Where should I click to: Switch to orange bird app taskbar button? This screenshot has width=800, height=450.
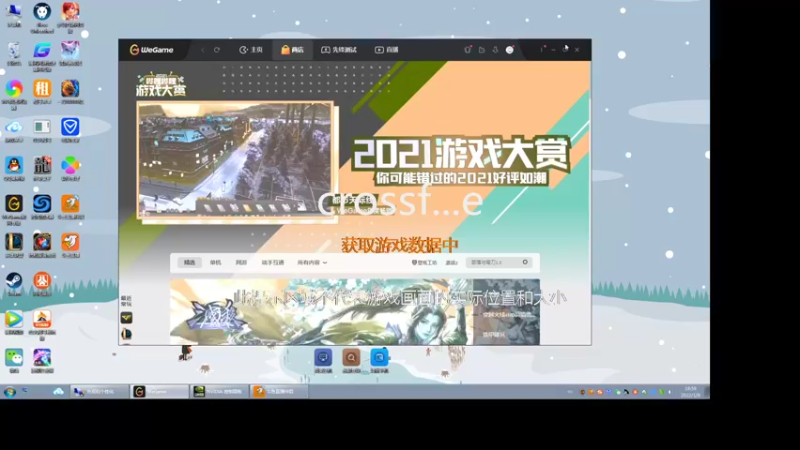[280, 391]
